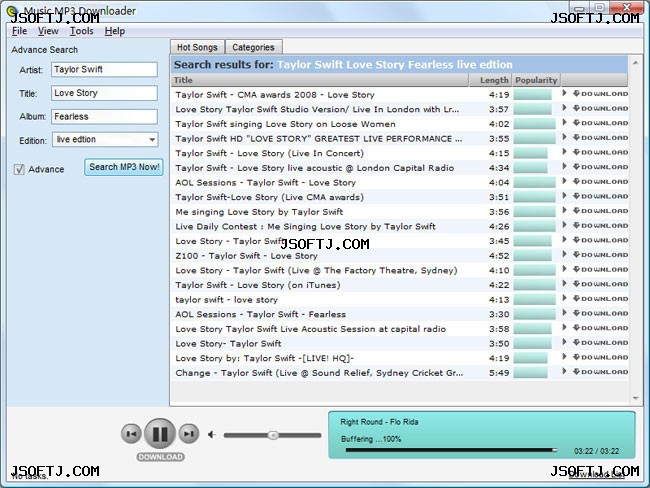Play preview of 'Z100 - Taylor Swift - Love Story'
Screen dimensions: 650x488
pyautogui.click(x=564, y=254)
